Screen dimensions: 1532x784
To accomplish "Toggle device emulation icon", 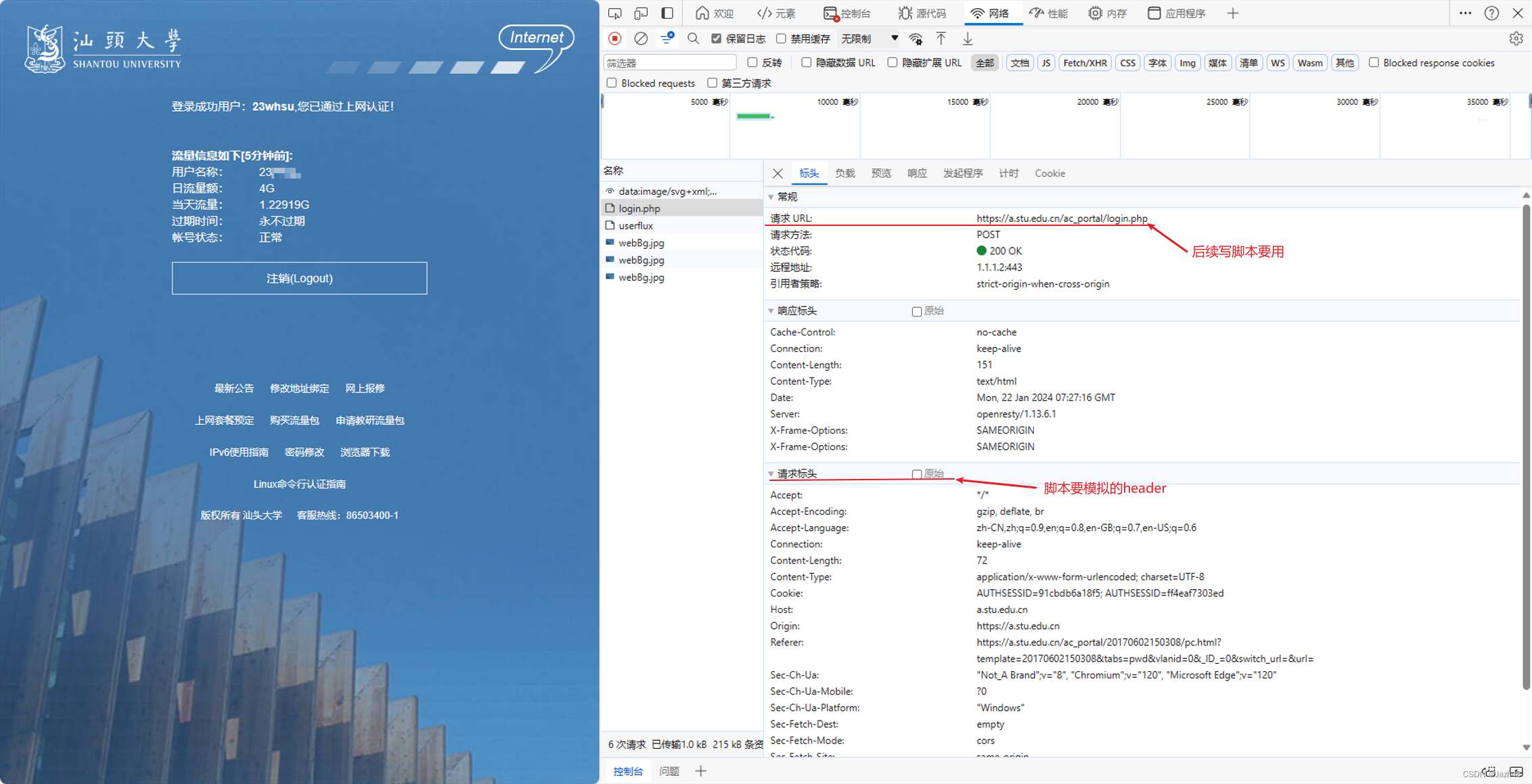I will point(640,13).
